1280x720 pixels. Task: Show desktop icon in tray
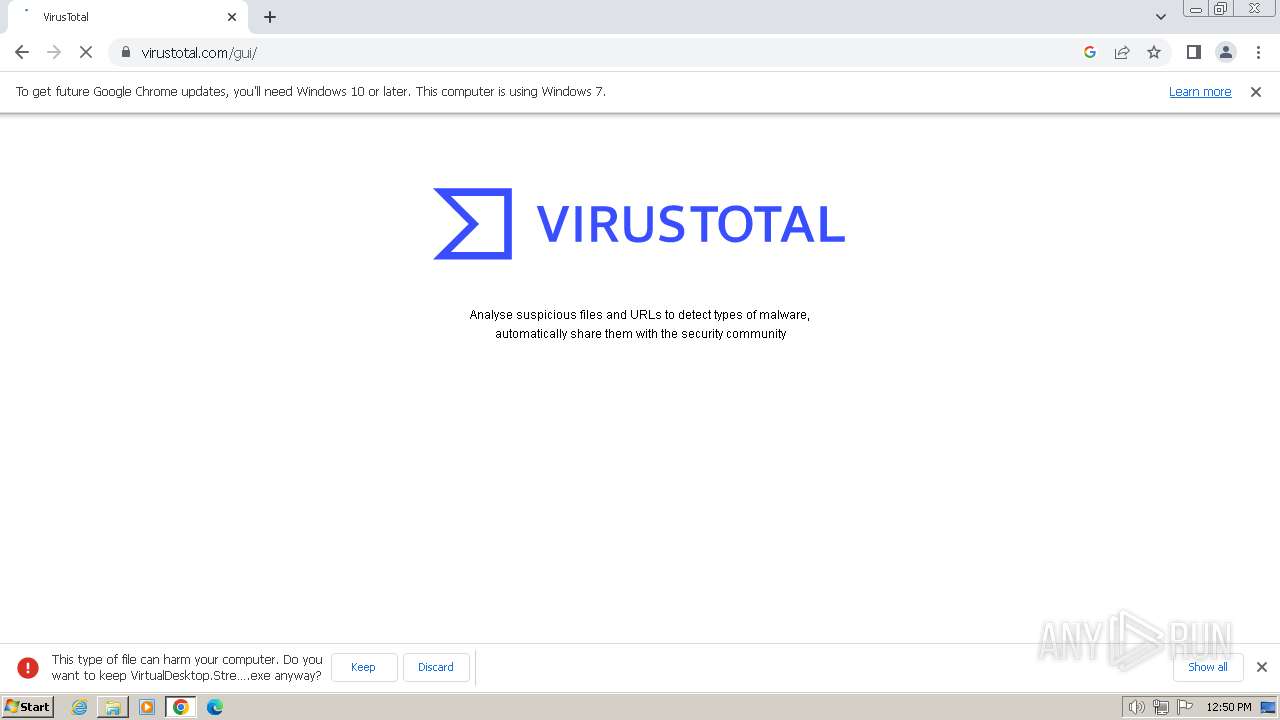click(1269, 707)
